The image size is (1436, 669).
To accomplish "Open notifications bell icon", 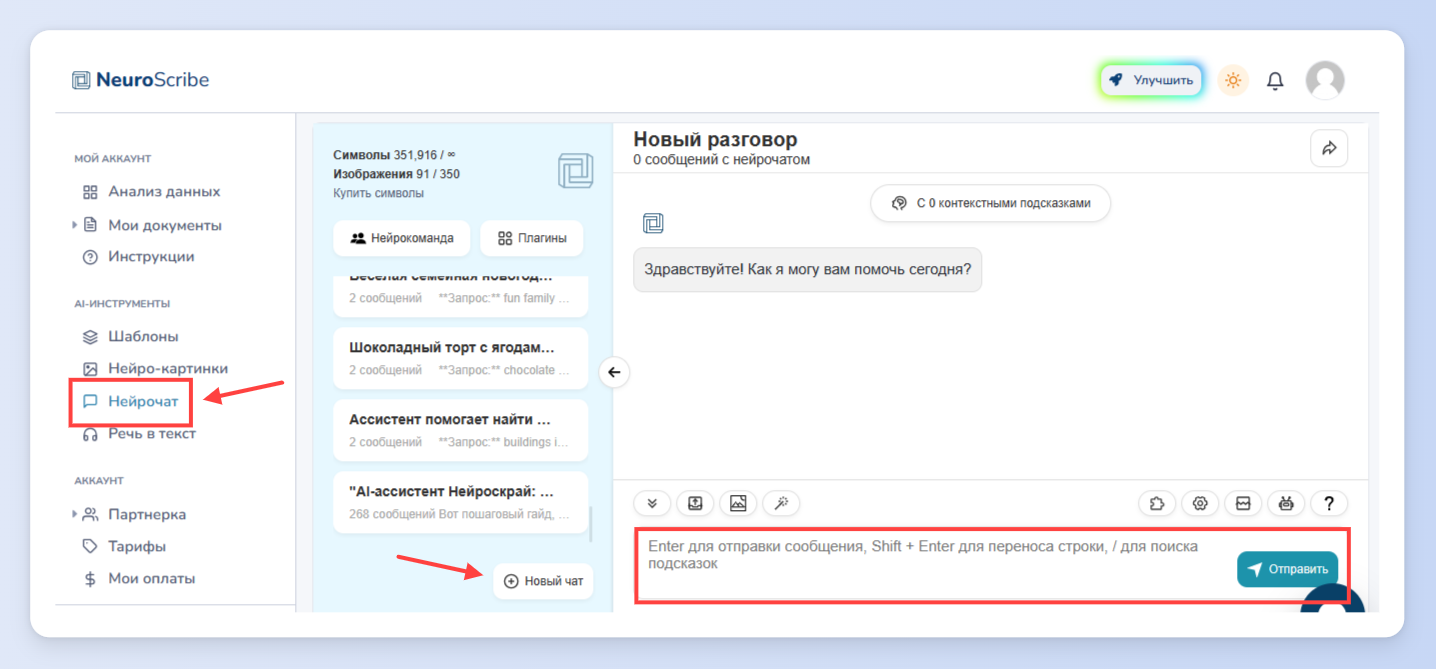I will pos(1275,81).
